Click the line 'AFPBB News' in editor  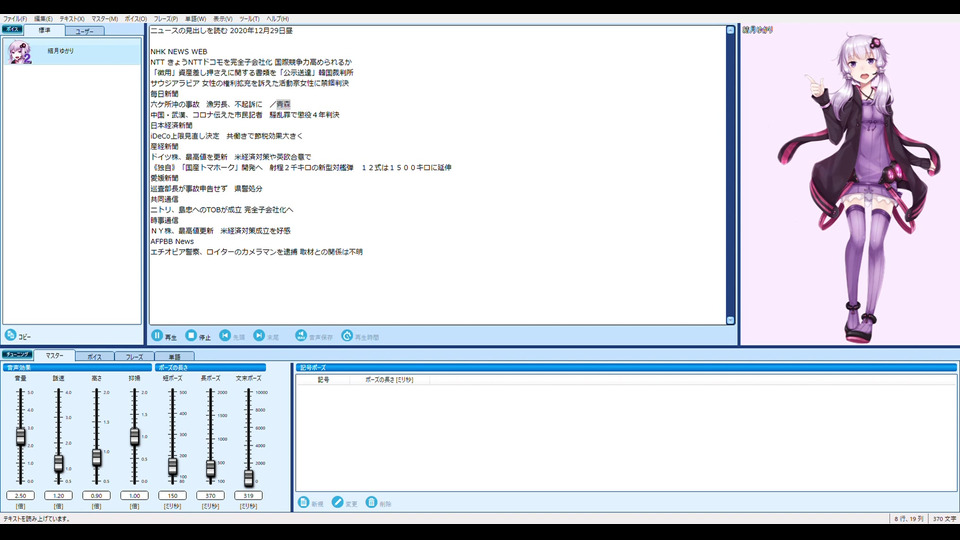[172, 241]
